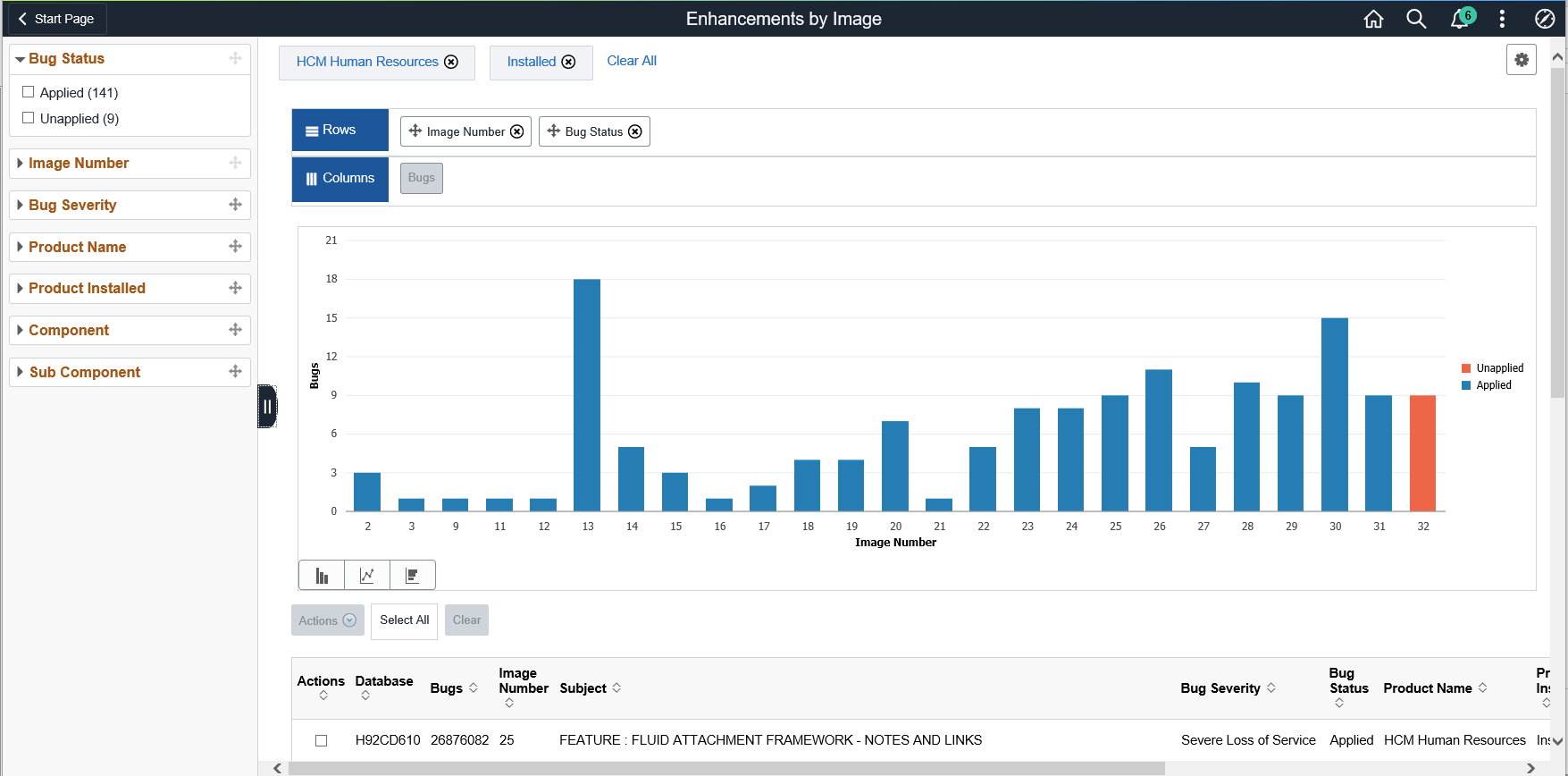
Task: Click the Columns axis tab
Action: 340,179
